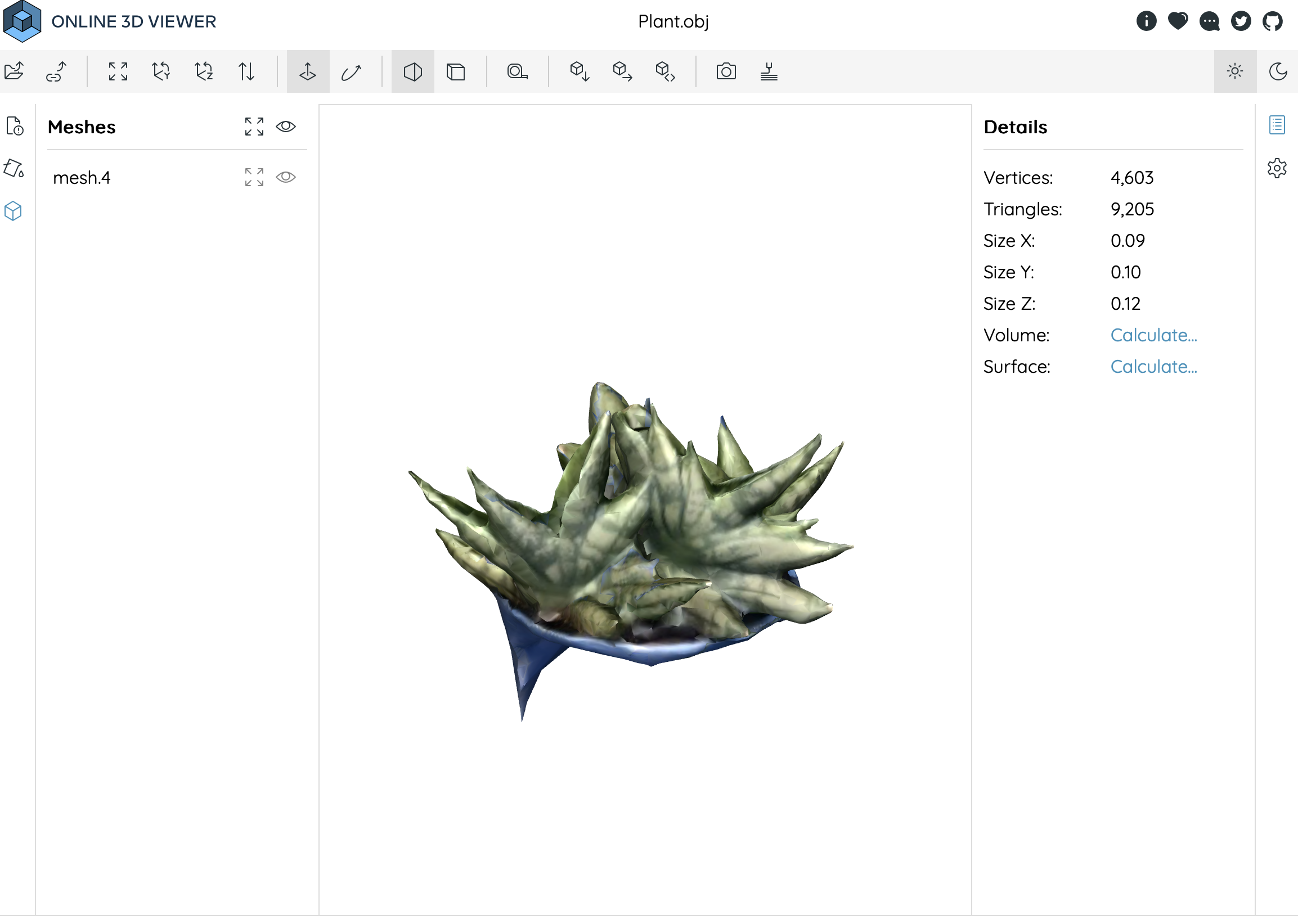Fit the model to the window
The height and width of the screenshot is (924, 1298).
(x=117, y=71)
